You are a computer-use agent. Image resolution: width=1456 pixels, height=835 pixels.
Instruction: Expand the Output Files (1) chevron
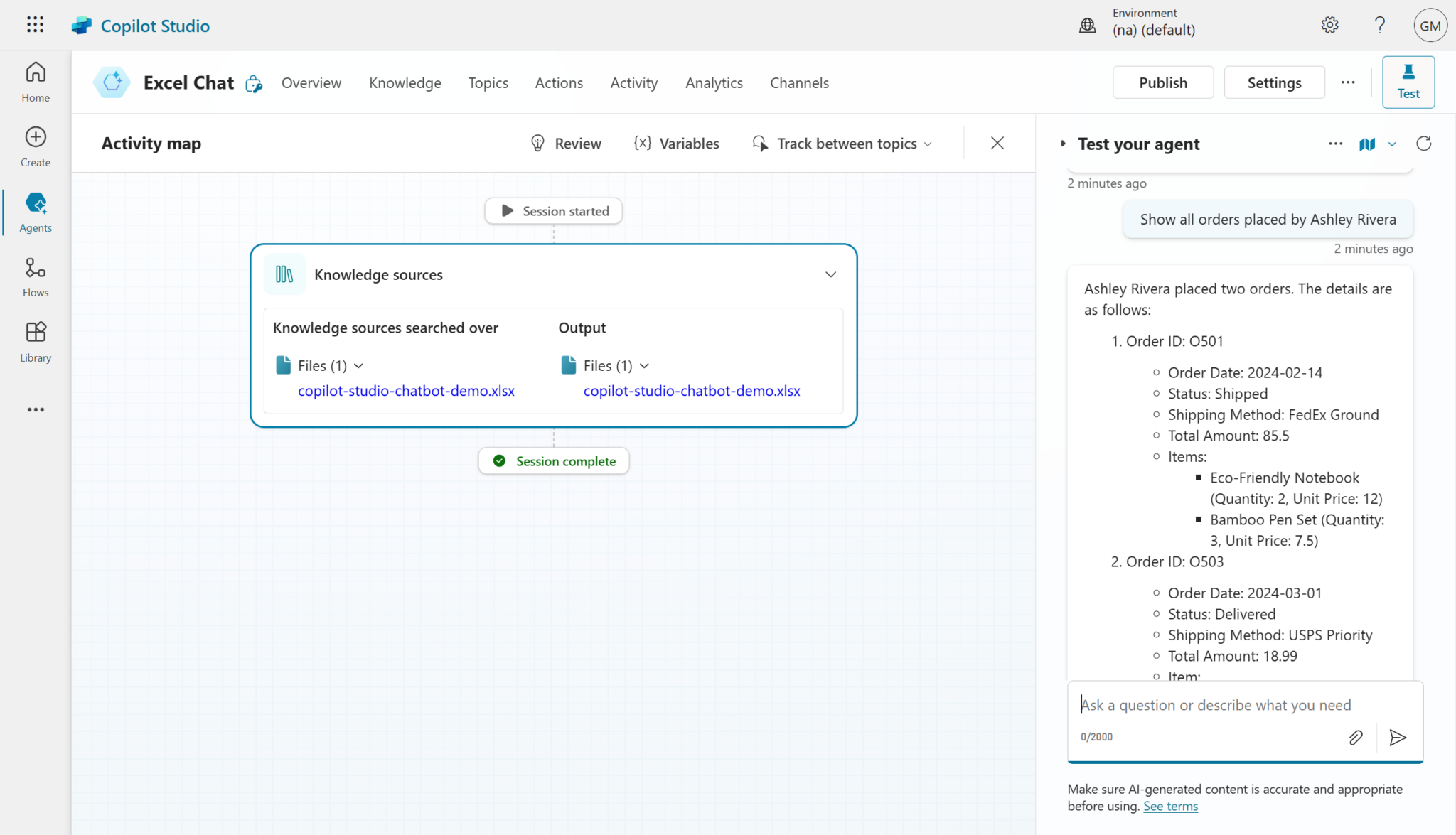point(644,365)
